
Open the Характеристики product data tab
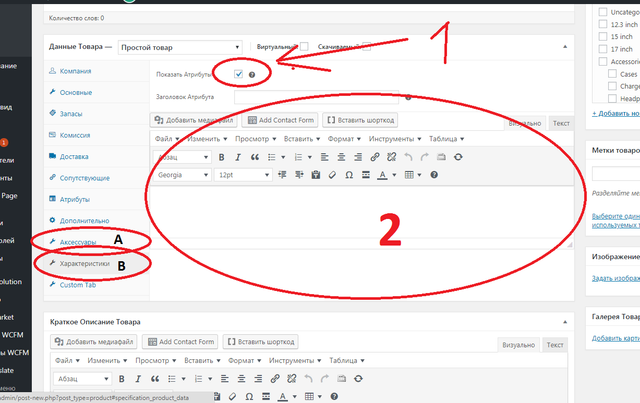point(84,263)
